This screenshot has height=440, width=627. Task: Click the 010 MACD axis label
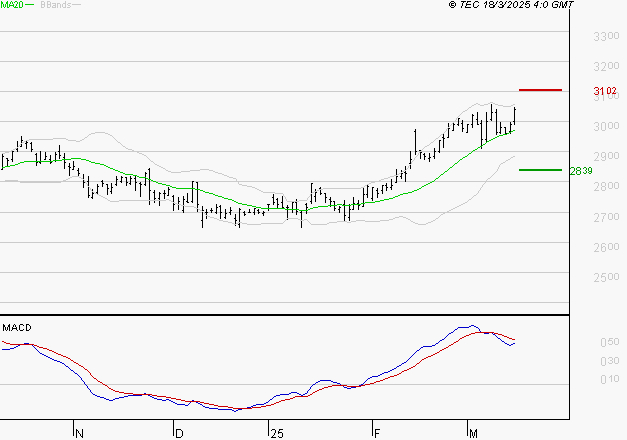(610, 379)
